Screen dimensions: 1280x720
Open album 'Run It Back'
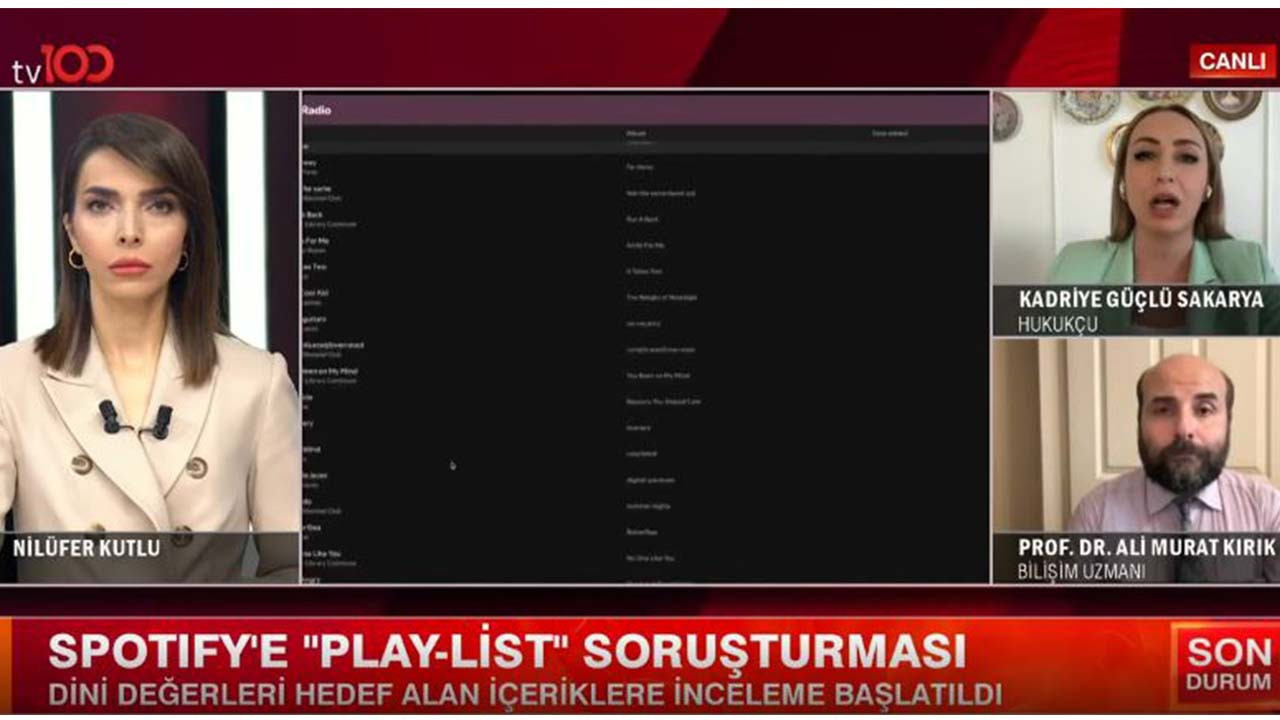(642, 219)
